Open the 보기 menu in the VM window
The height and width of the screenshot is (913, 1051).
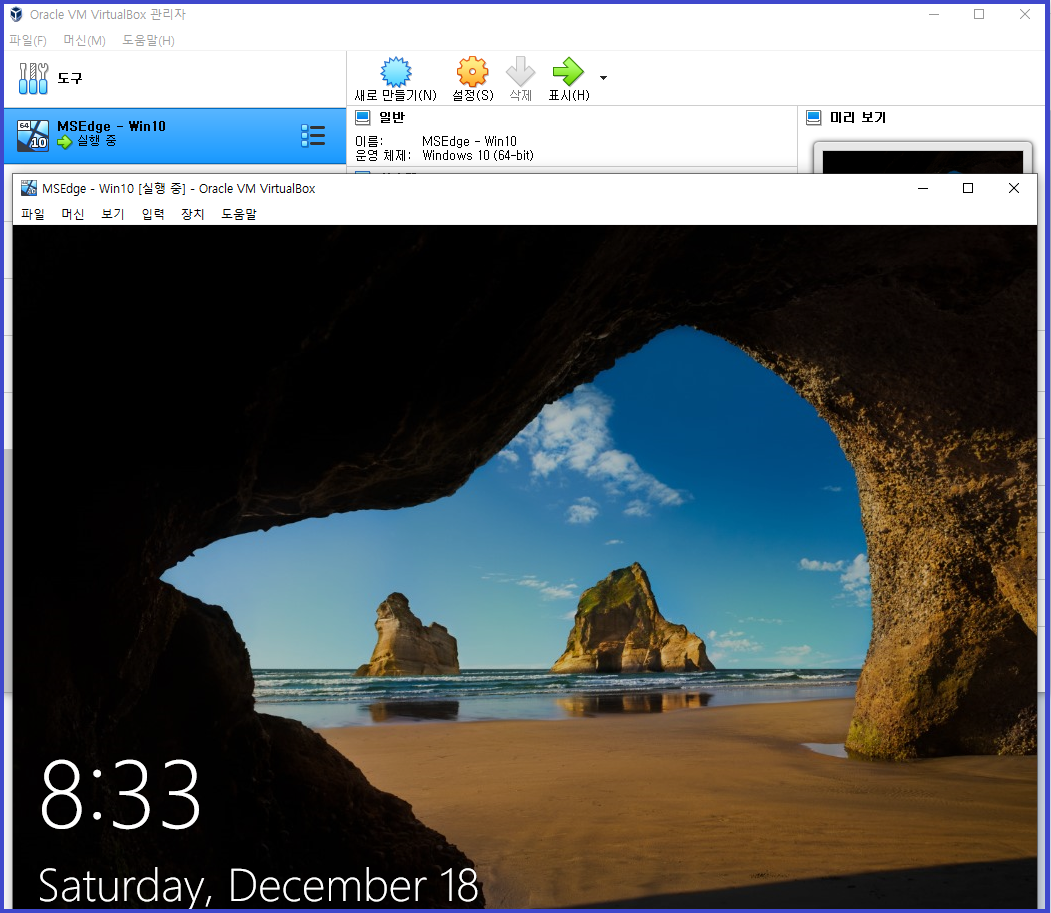[113, 214]
